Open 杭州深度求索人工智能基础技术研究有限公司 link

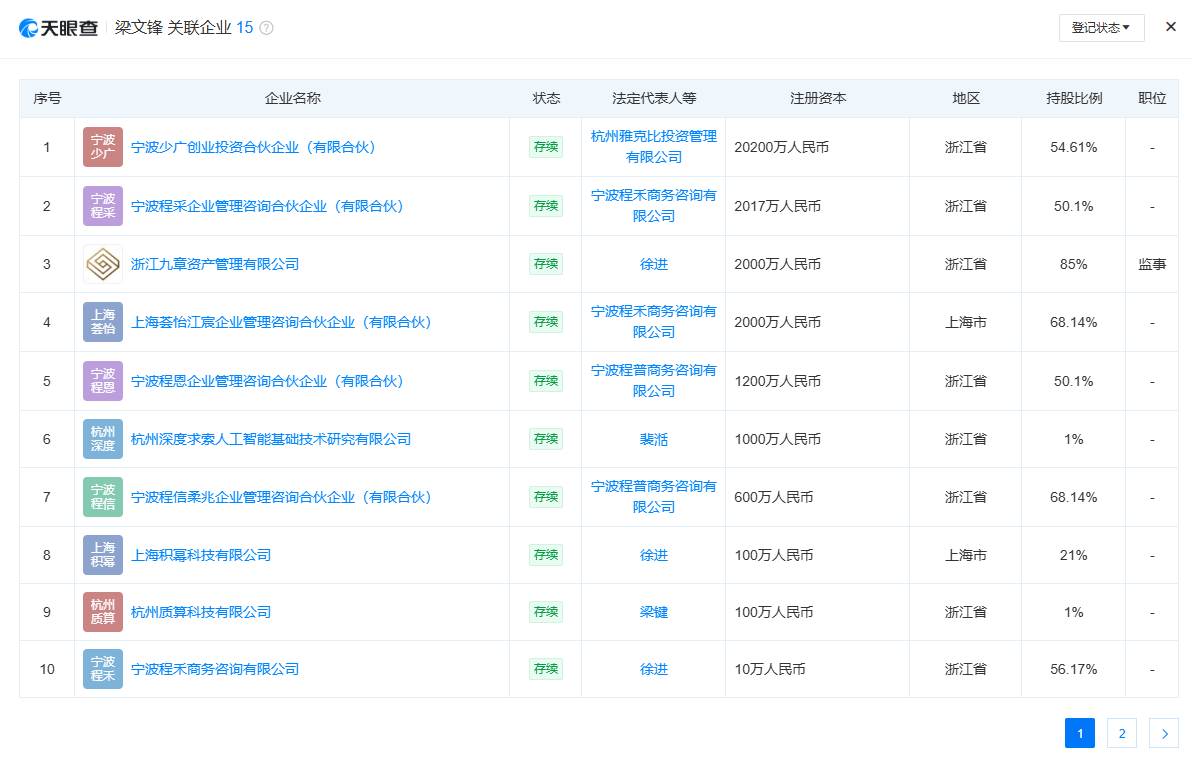coord(271,439)
